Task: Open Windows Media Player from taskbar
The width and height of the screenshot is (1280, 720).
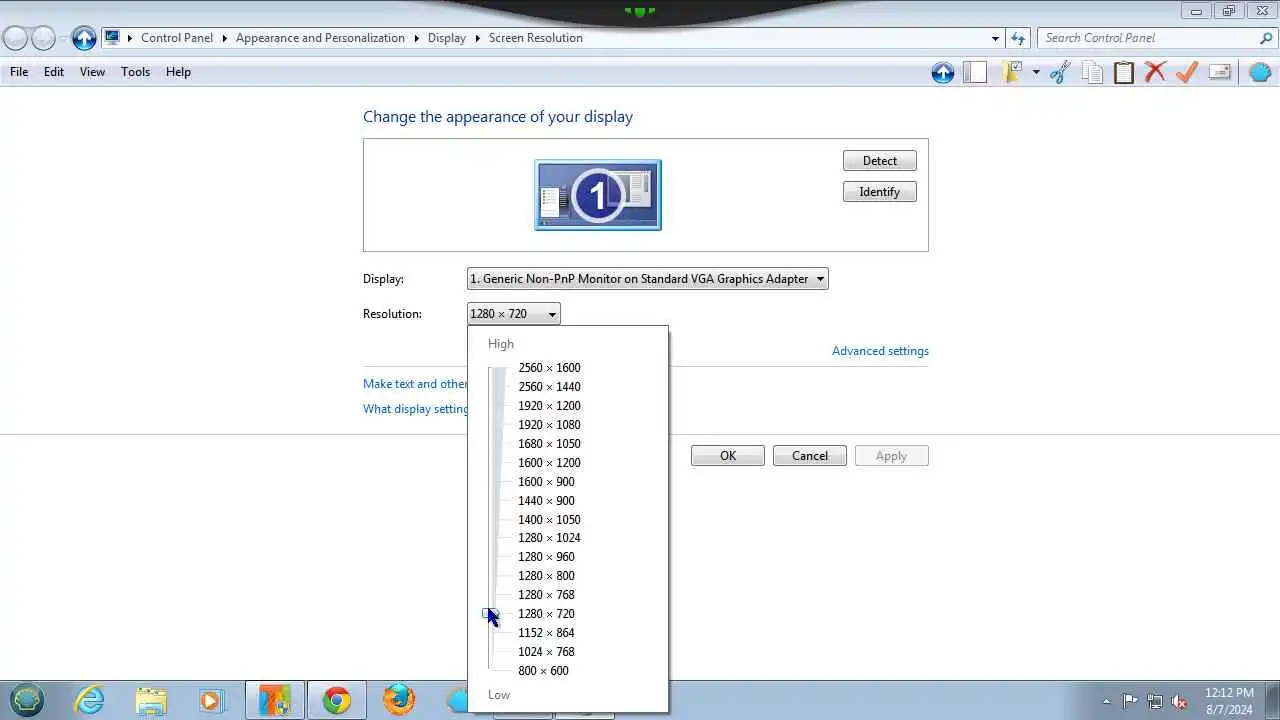Action: [212, 700]
